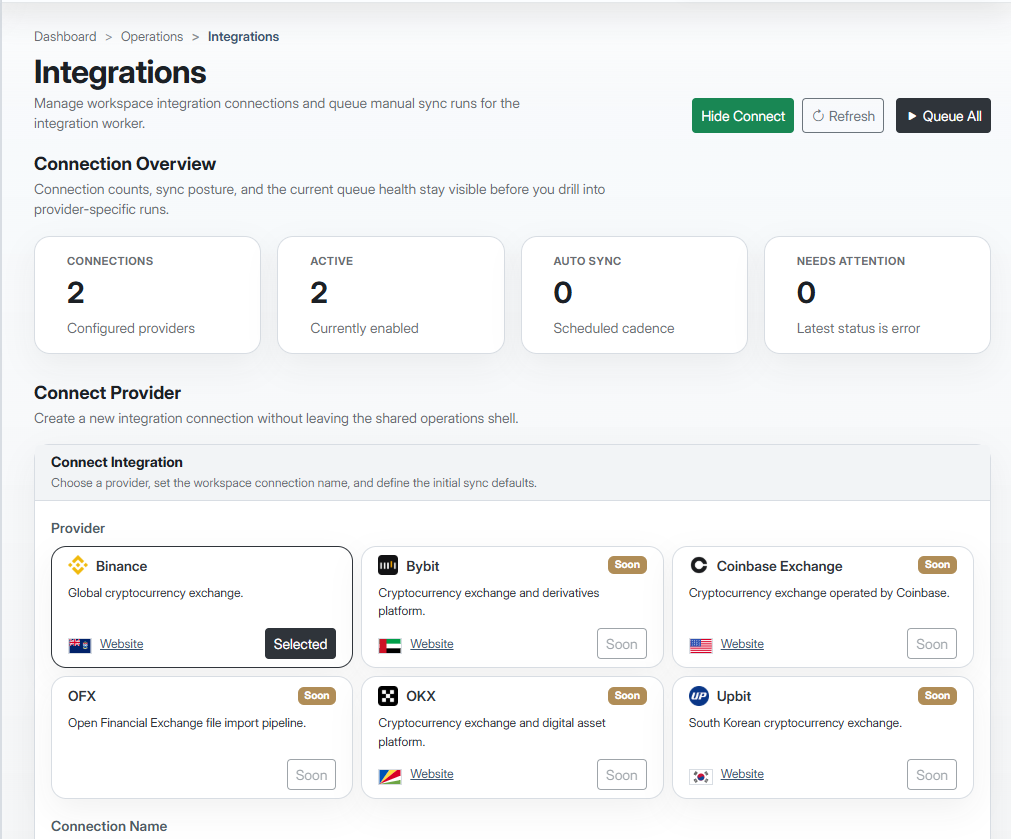Viewport: 1011px width, 839px height.
Task: Click the Bybit exchange logo icon
Action: 388,565
